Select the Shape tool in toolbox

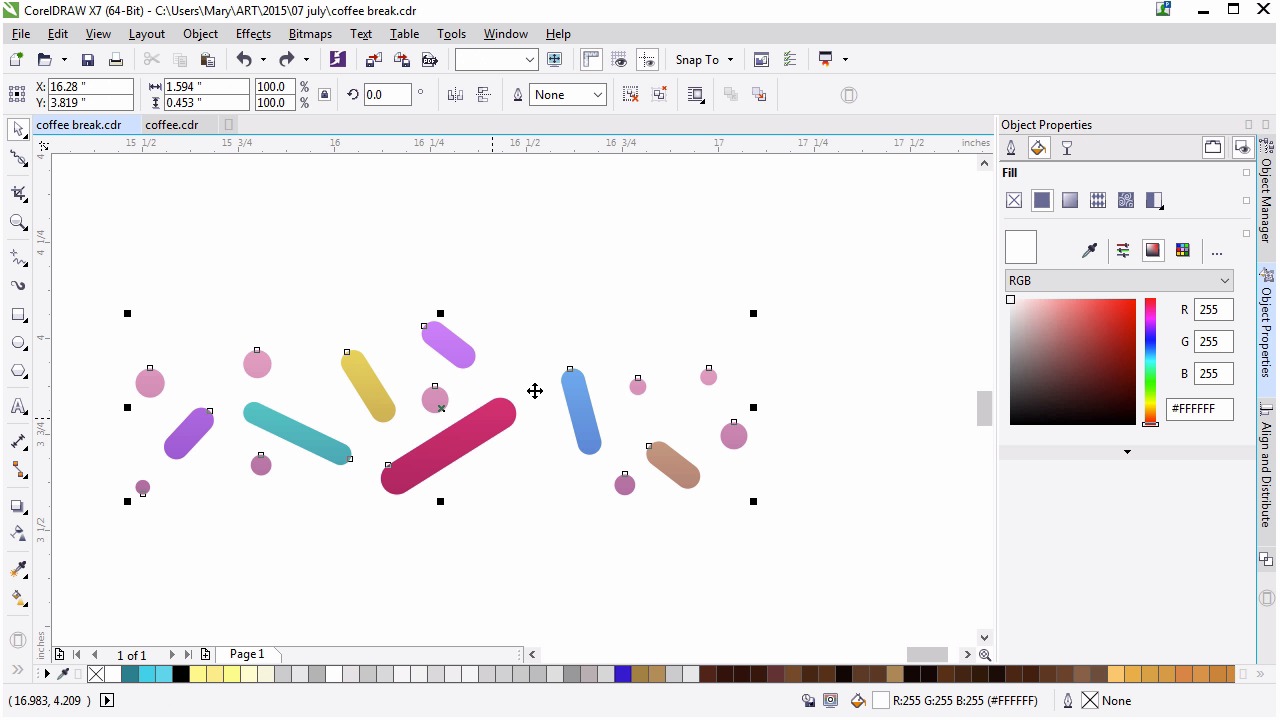[18, 160]
